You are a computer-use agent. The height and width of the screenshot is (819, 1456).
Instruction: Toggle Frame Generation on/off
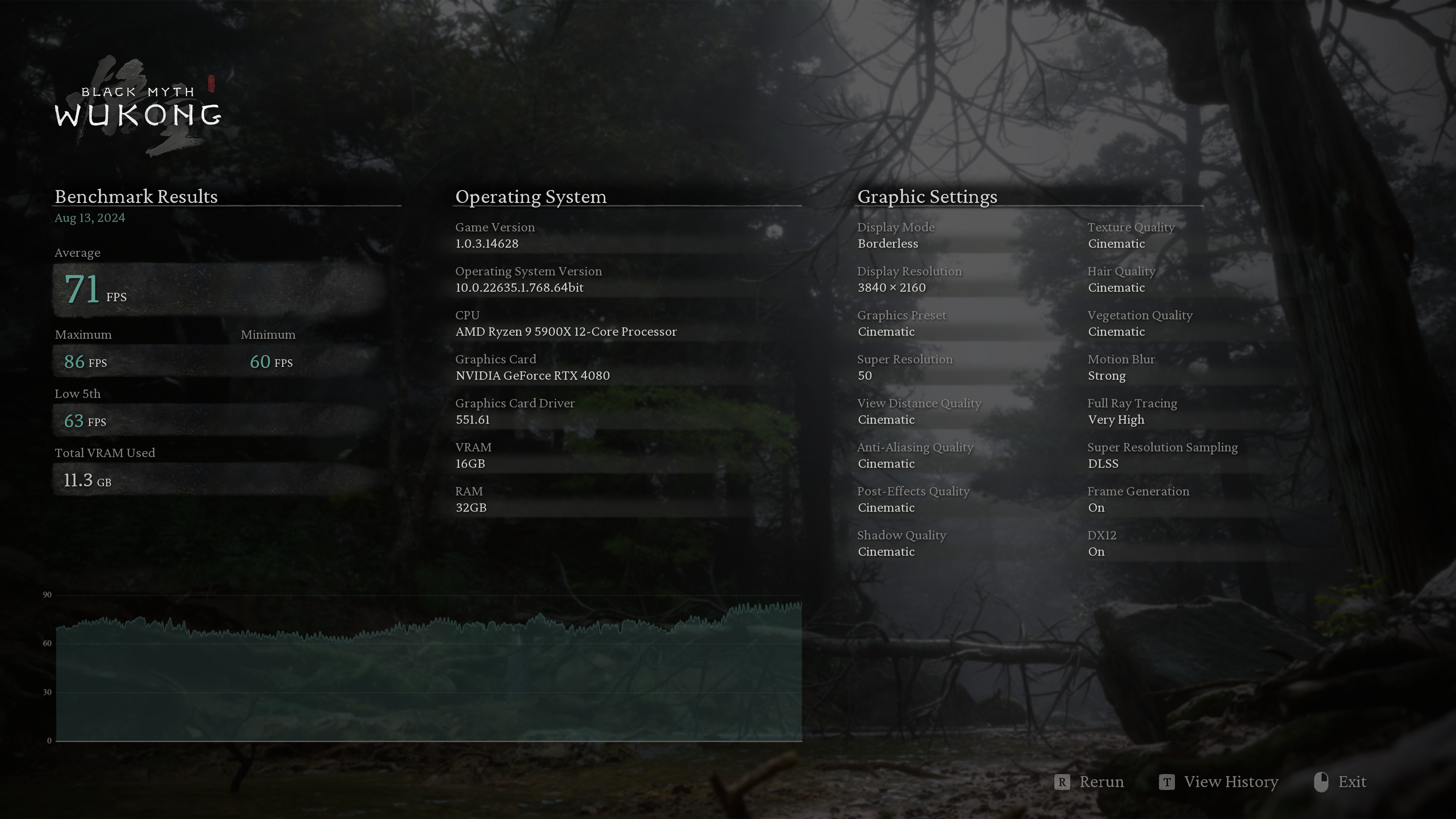pos(1096,507)
